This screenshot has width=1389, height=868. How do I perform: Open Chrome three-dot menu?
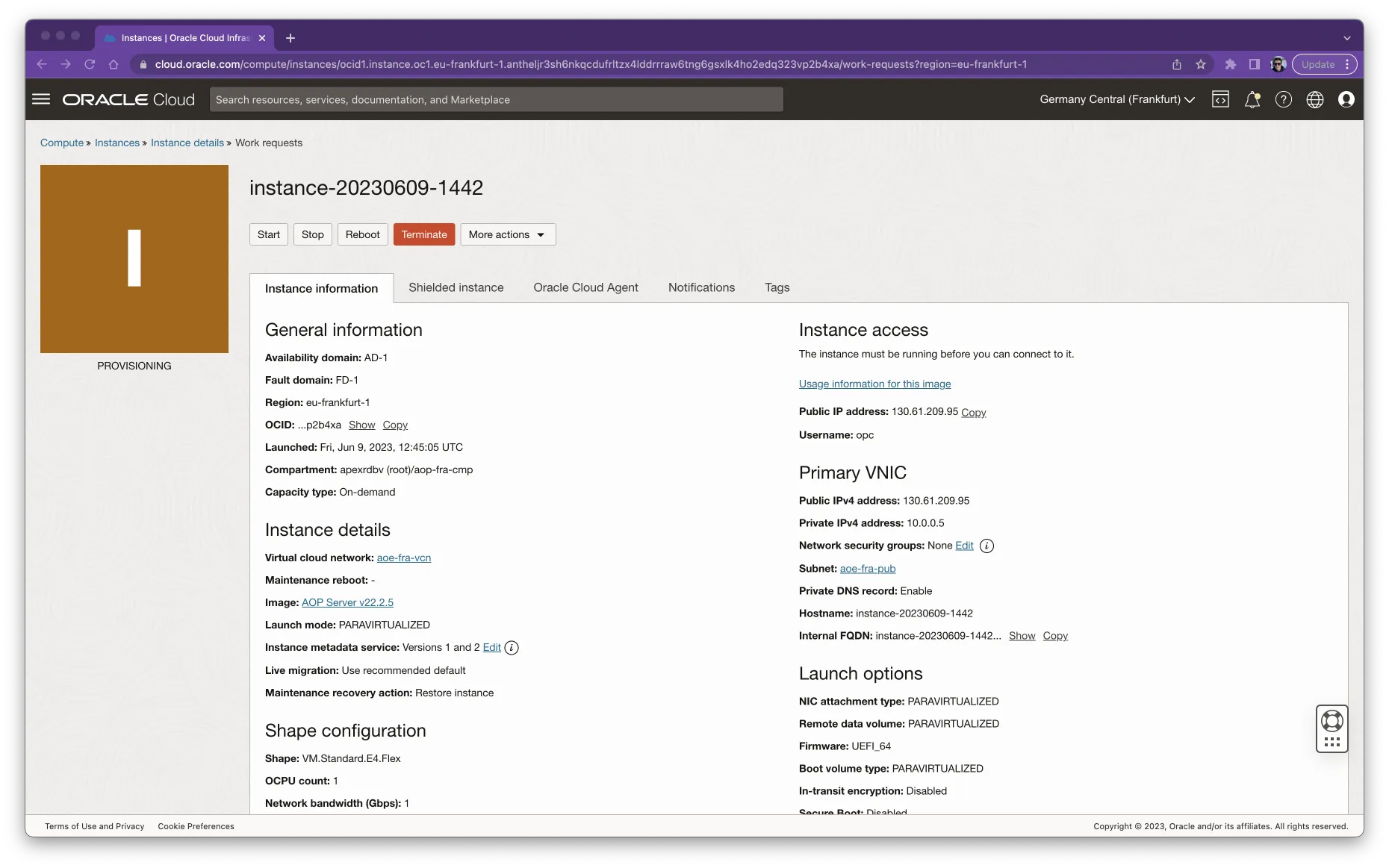1347,64
